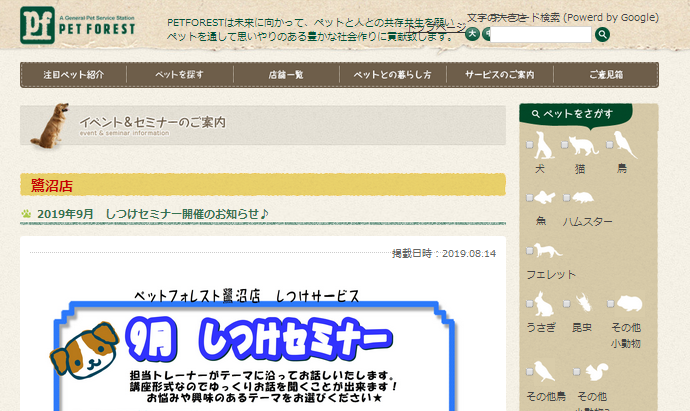Open ペットとの暮らし方 menu
This screenshot has height=411, width=690.
tap(393, 75)
